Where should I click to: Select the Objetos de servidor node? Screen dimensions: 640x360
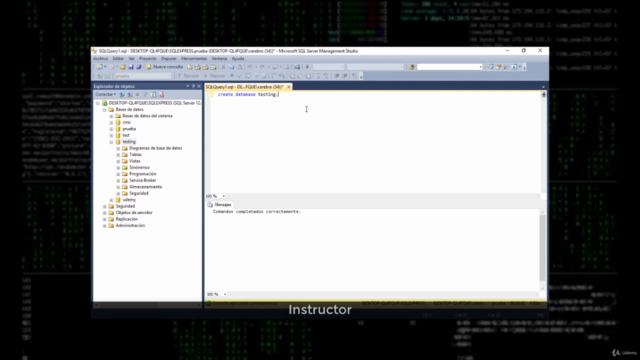tap(133, 213)
